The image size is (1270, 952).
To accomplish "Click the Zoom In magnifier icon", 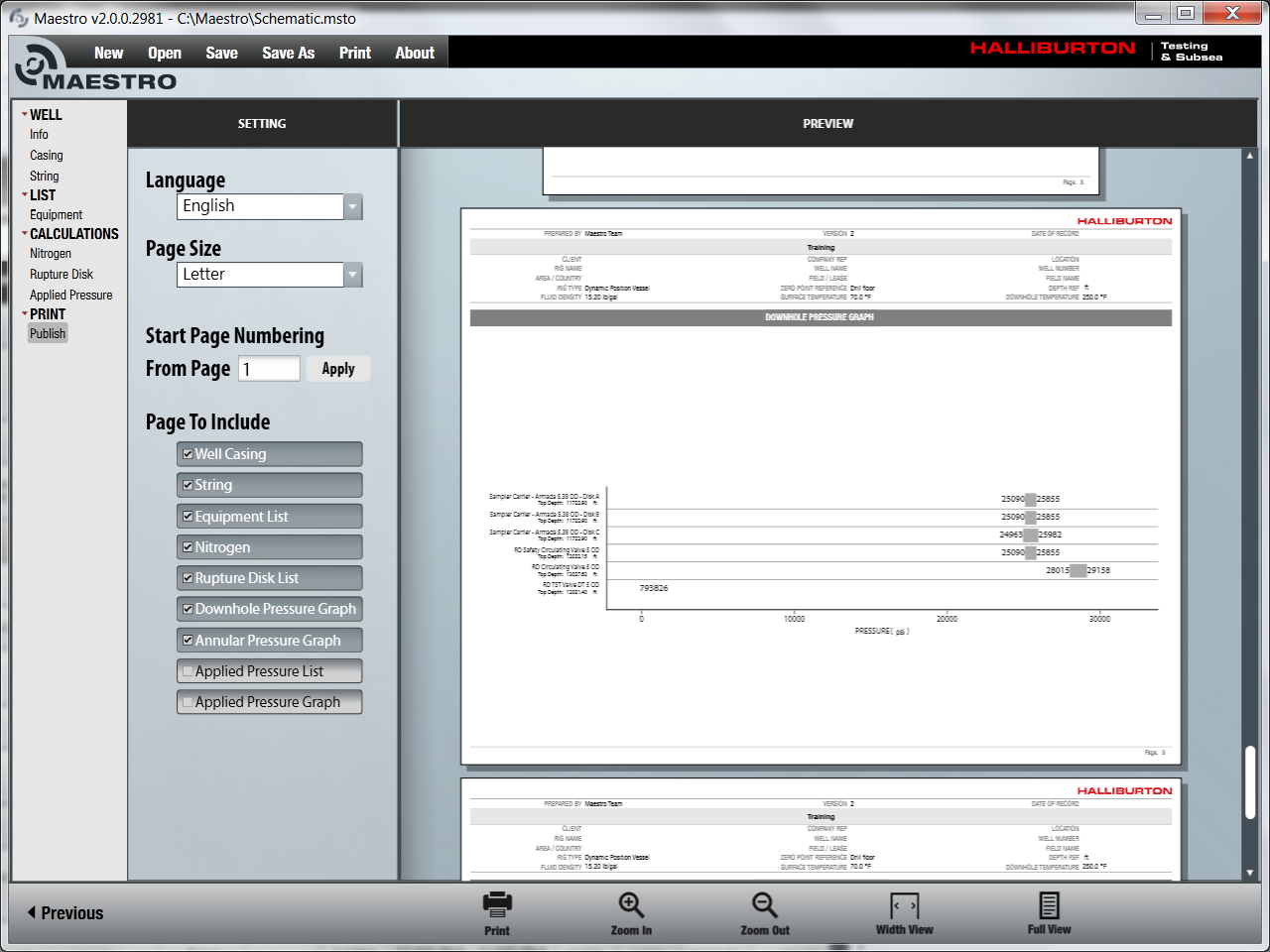I will [x=631, y=904].
